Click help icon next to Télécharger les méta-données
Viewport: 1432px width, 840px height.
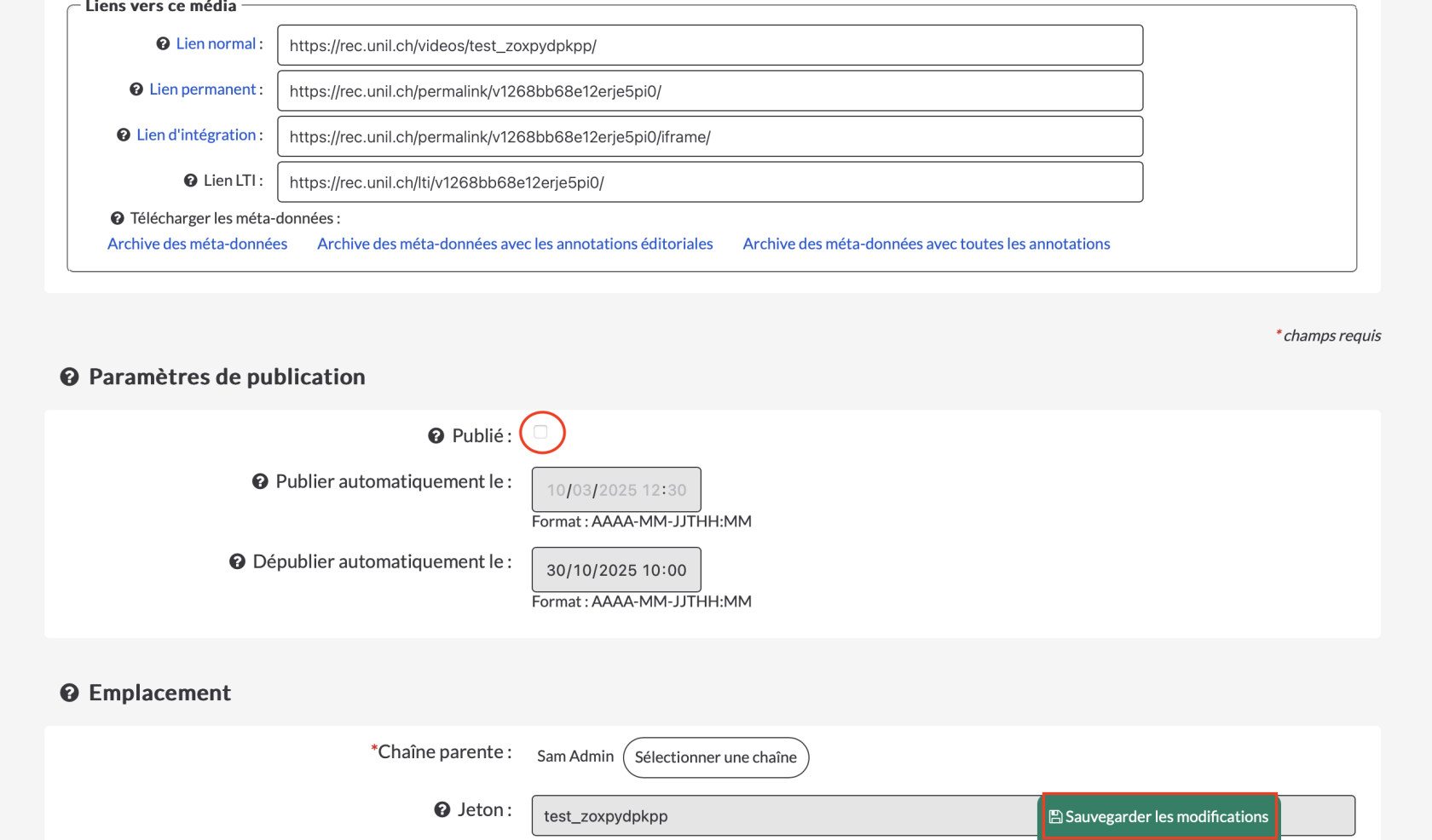[x=118, y=218]
